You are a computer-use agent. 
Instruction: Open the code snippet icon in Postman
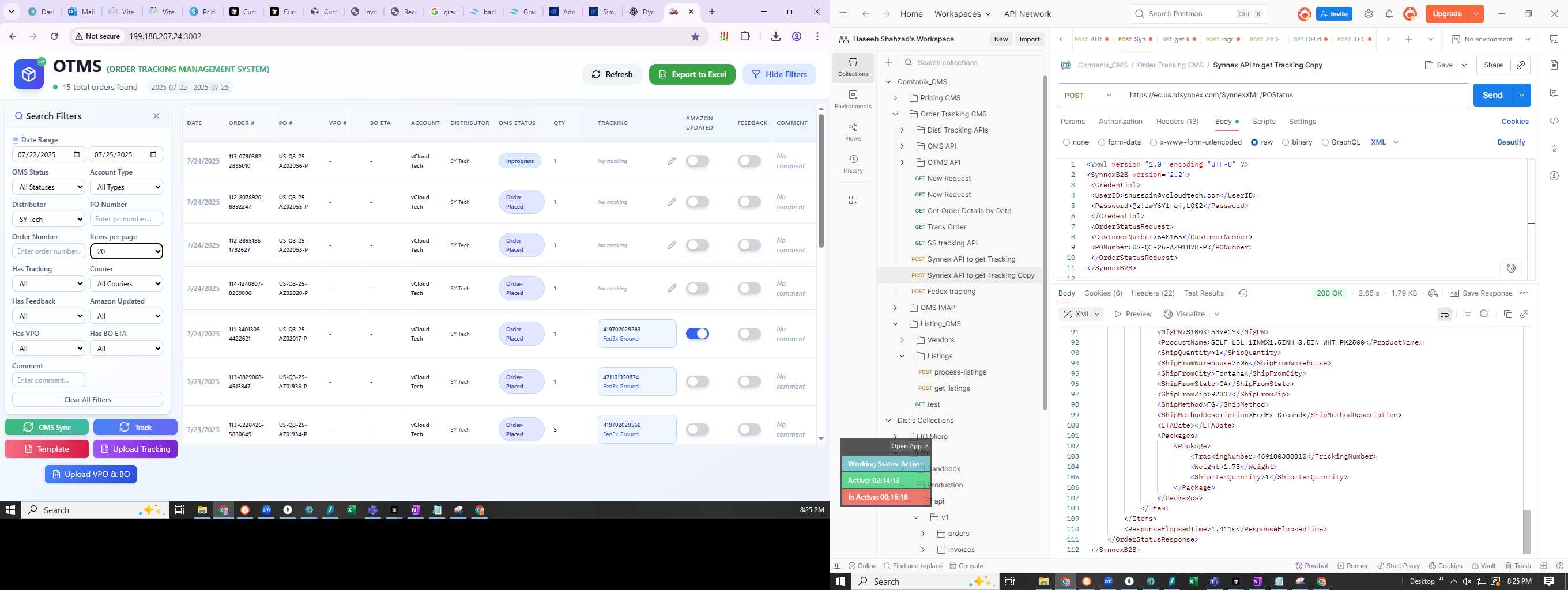(1554, 120)
